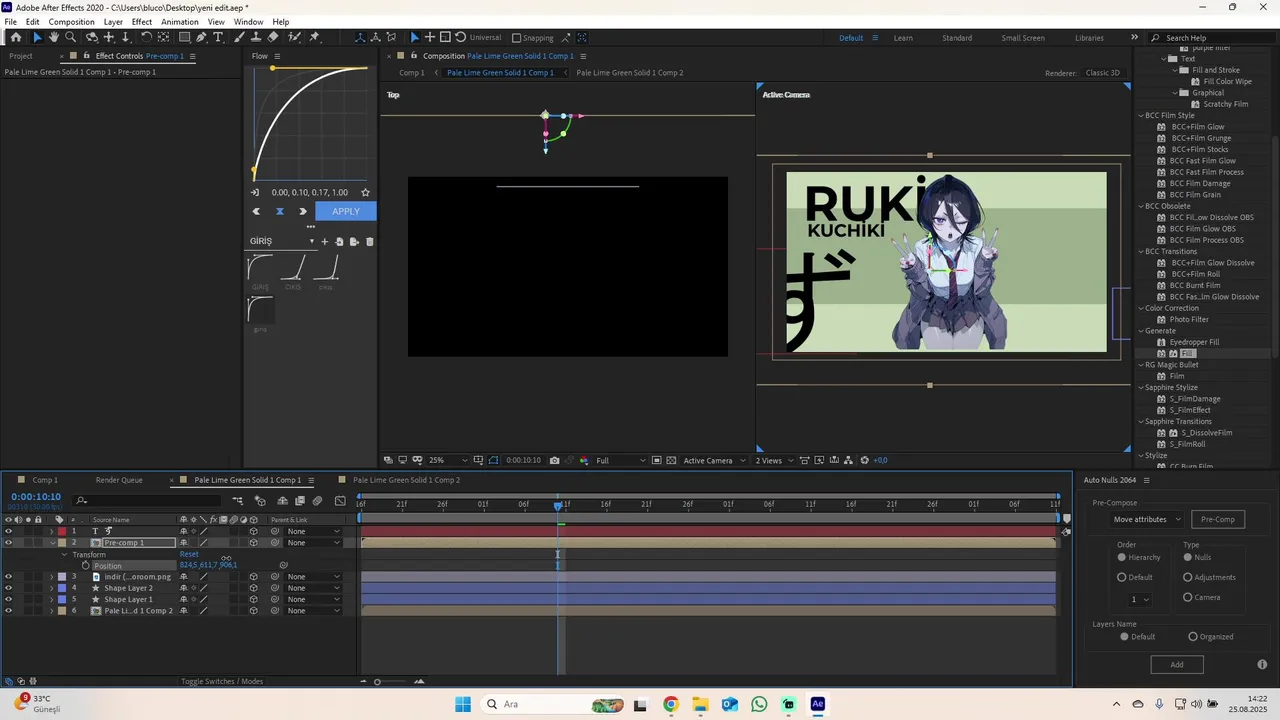
Task: Click Reset for Transform
Action: point(189,554)
